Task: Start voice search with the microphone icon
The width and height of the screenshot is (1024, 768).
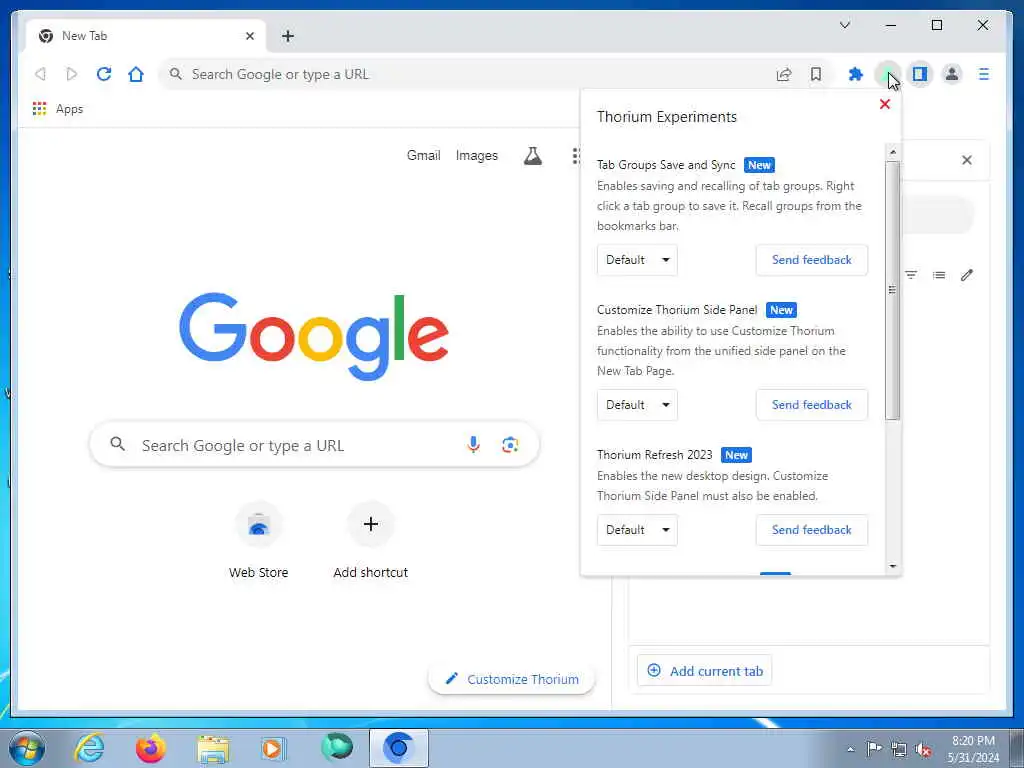Action: click(473, 445)
